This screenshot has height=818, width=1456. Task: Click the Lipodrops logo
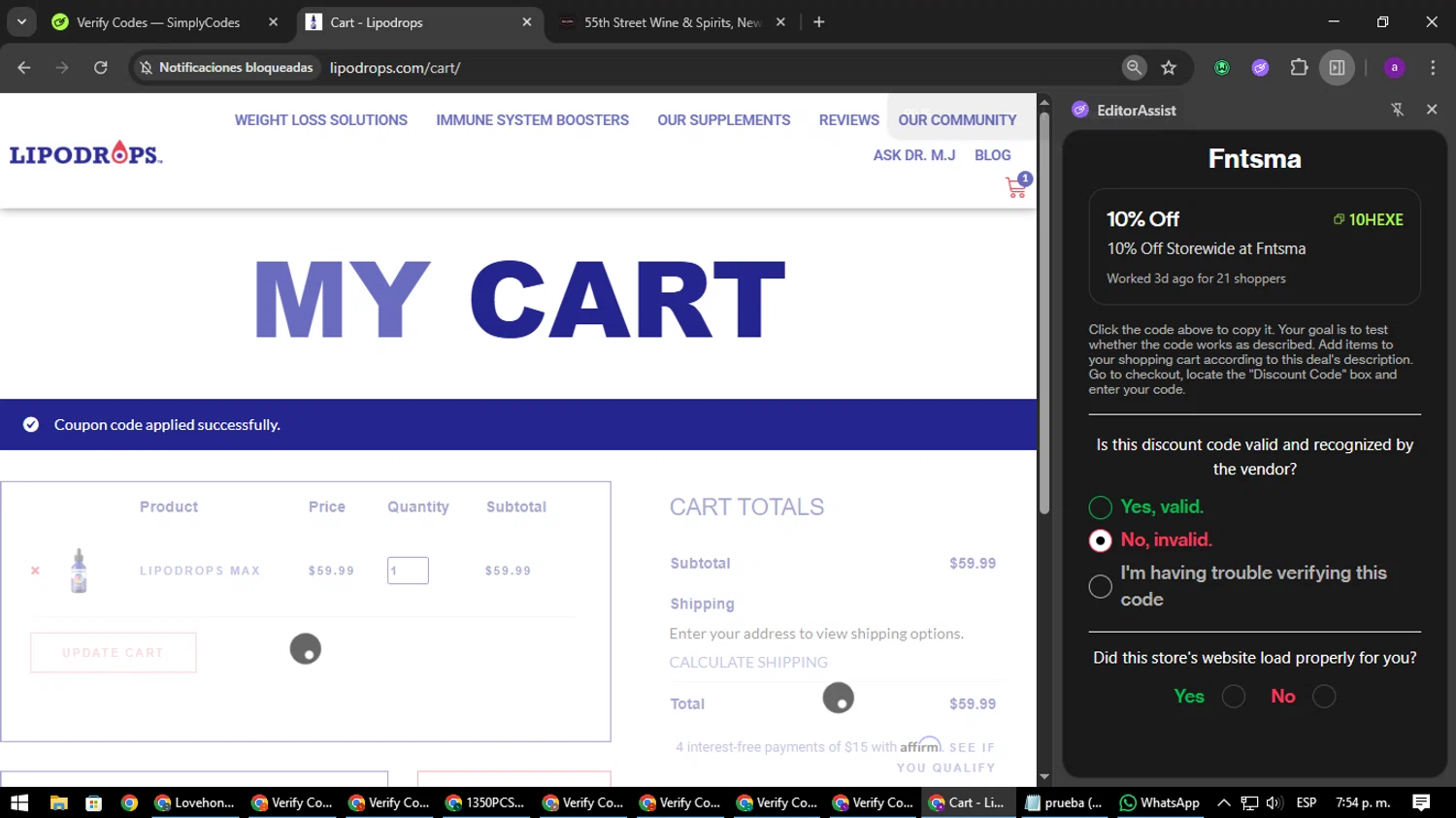85,153
